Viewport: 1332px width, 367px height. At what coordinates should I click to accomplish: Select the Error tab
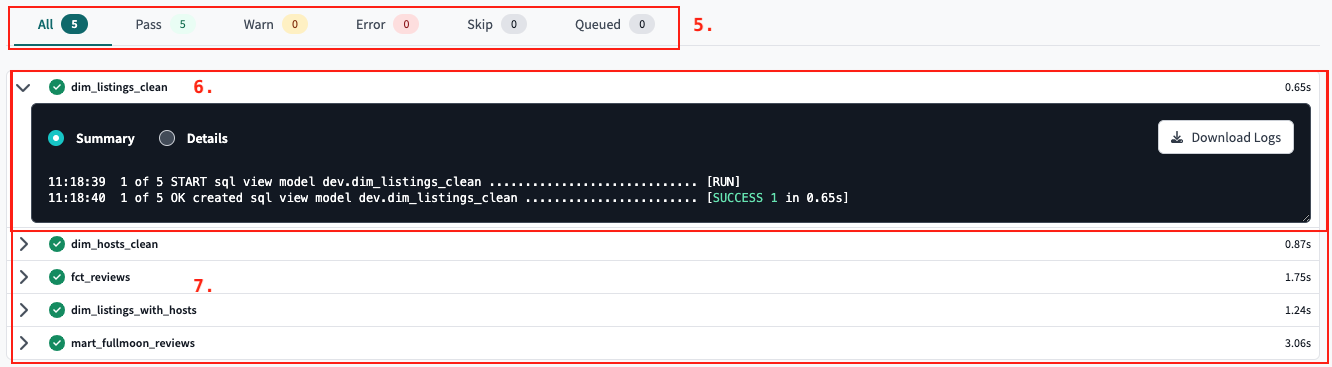click(x=387, y=24)
